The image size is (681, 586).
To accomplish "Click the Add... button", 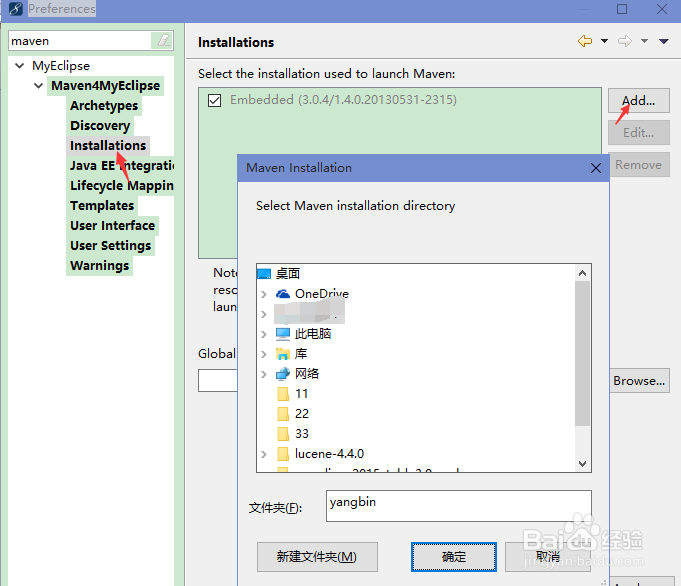I will click(638, 101).
